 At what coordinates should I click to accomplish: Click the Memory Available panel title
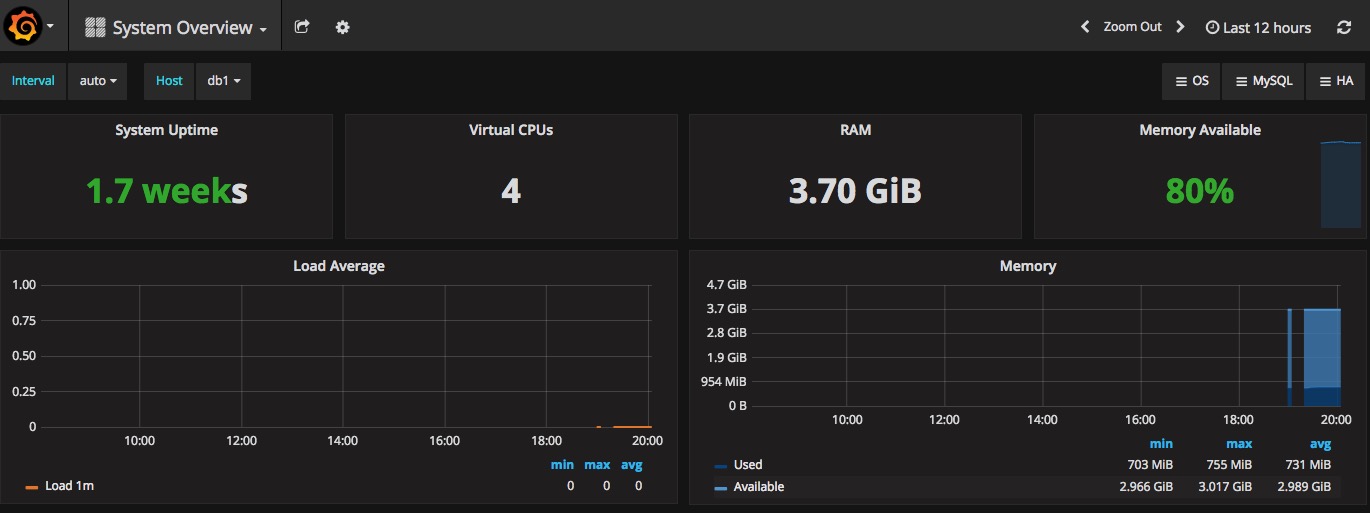point(1200,130)
